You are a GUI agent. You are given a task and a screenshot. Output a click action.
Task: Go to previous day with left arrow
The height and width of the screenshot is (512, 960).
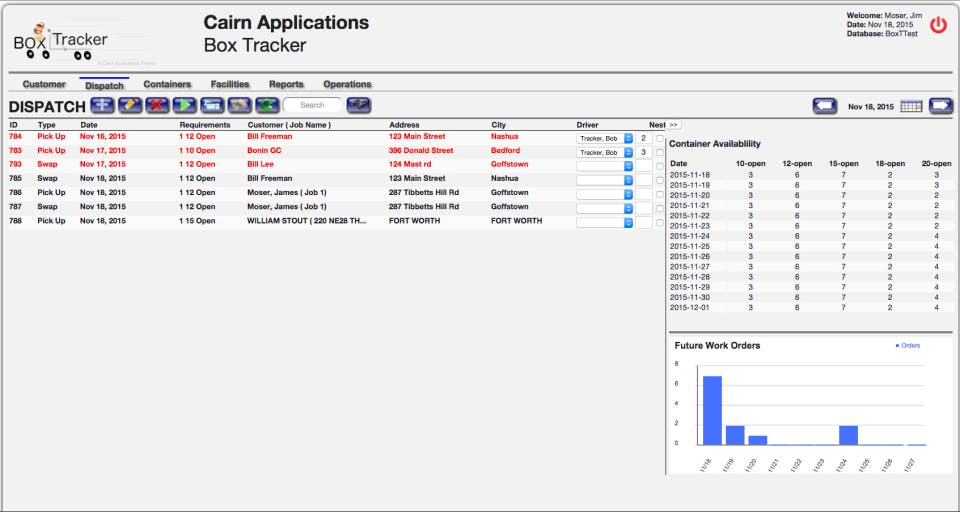(x=824, y=106)
